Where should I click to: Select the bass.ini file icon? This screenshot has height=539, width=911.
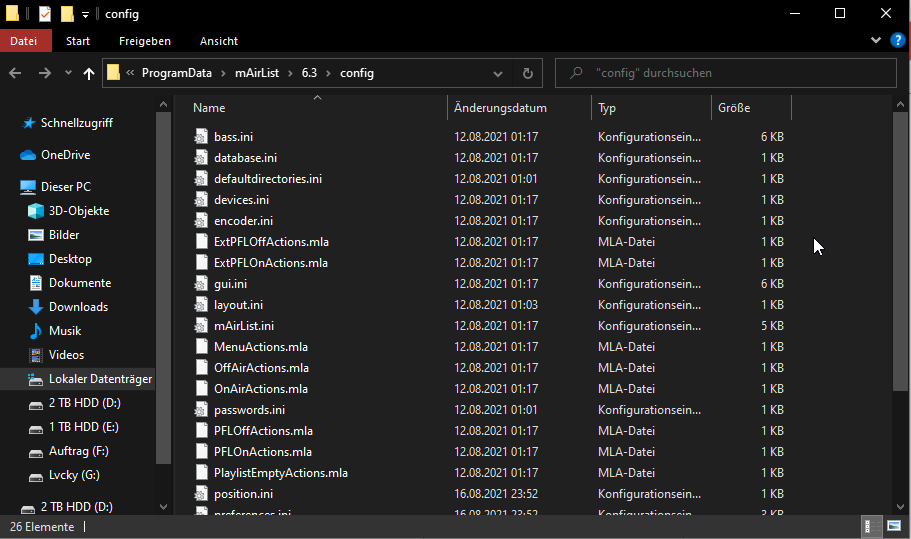point(202,137)
